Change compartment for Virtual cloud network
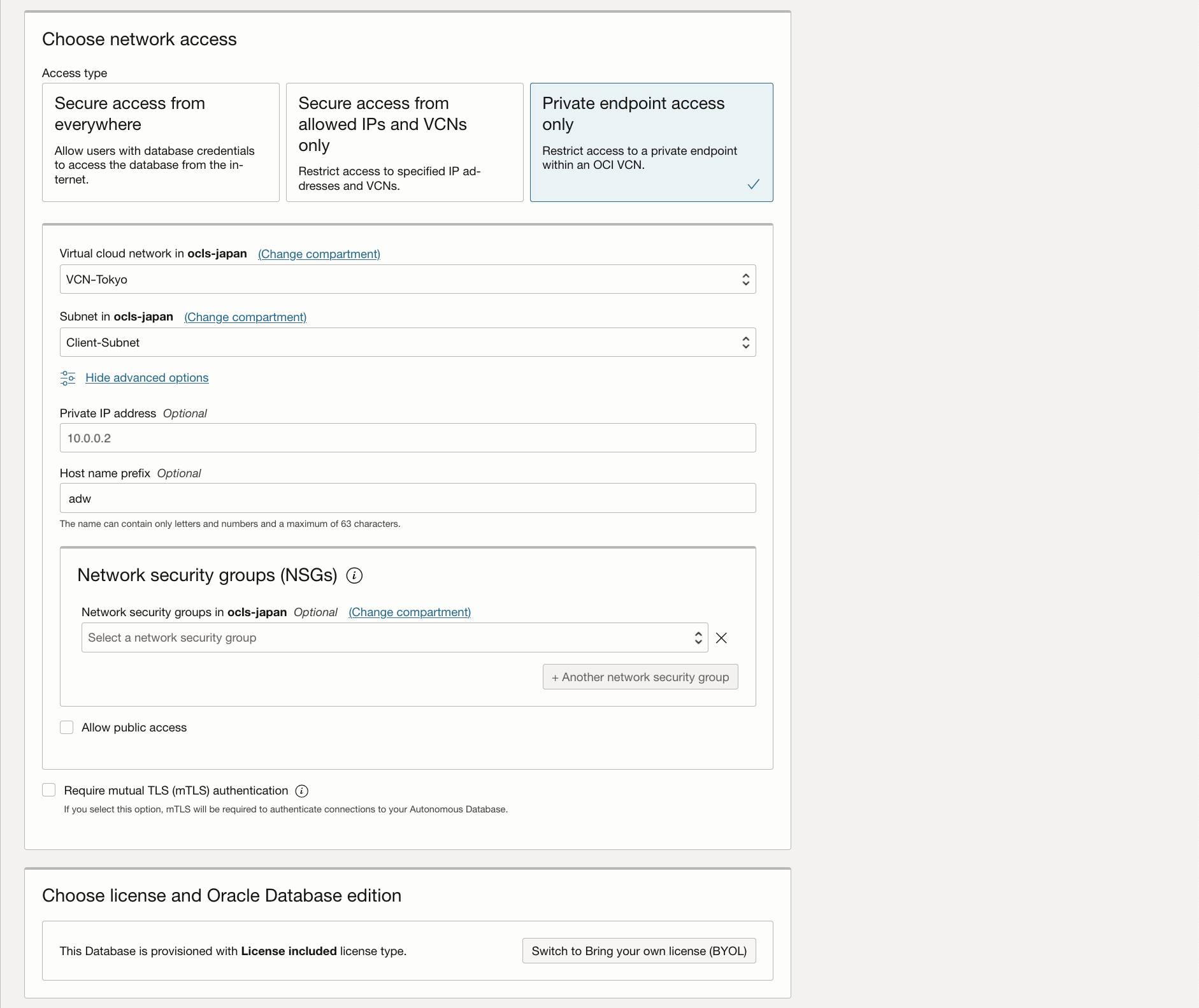 click(319, 254)
